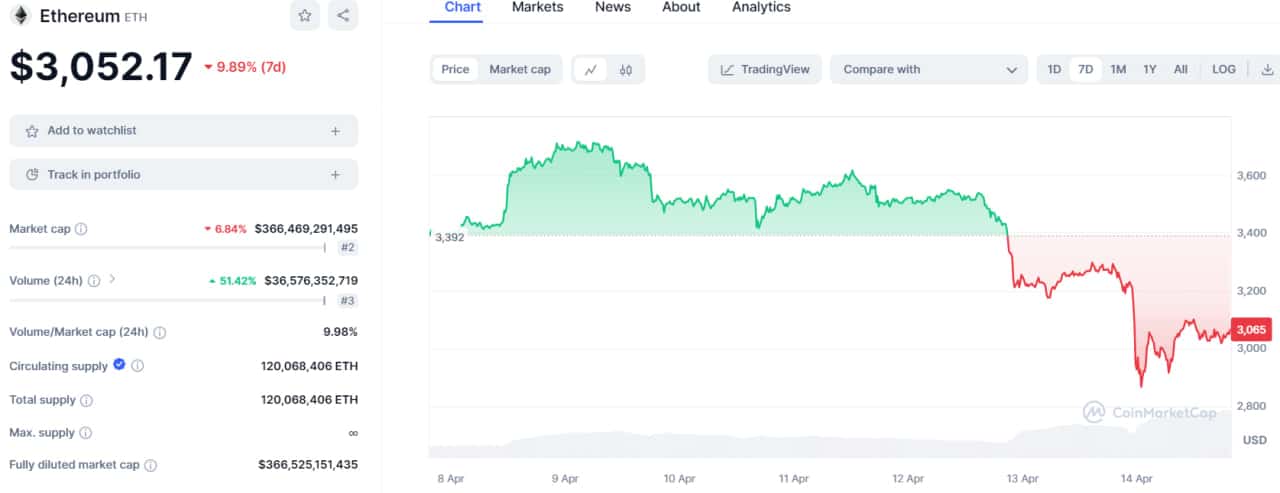The height and width of the screenshot is (493, 1280).
Task: Open the info icon for Volume/Market cap (24h)
Action: pyautogui.click(x=160, y=333)
